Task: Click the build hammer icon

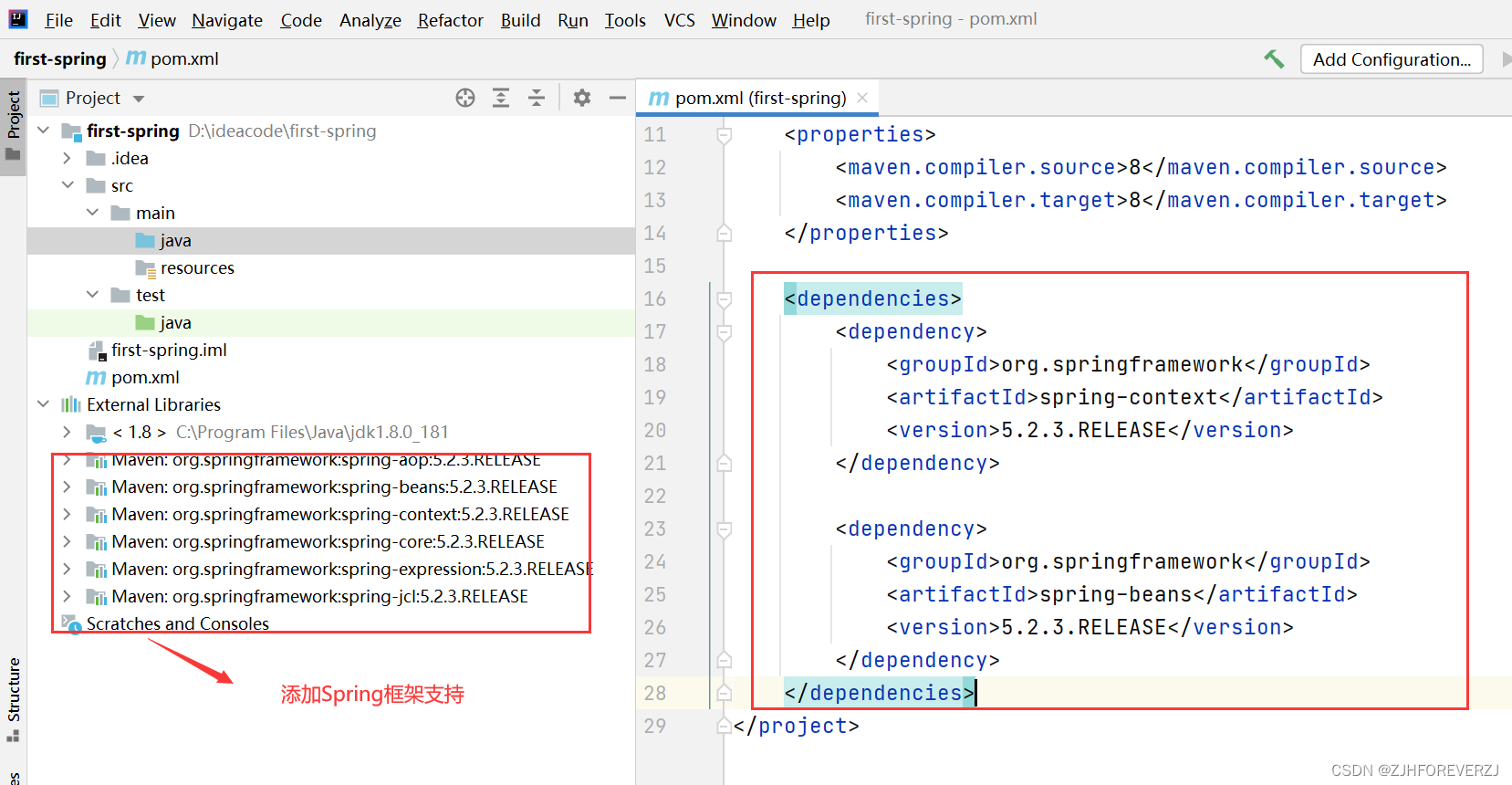Action: click(1274, 59)
